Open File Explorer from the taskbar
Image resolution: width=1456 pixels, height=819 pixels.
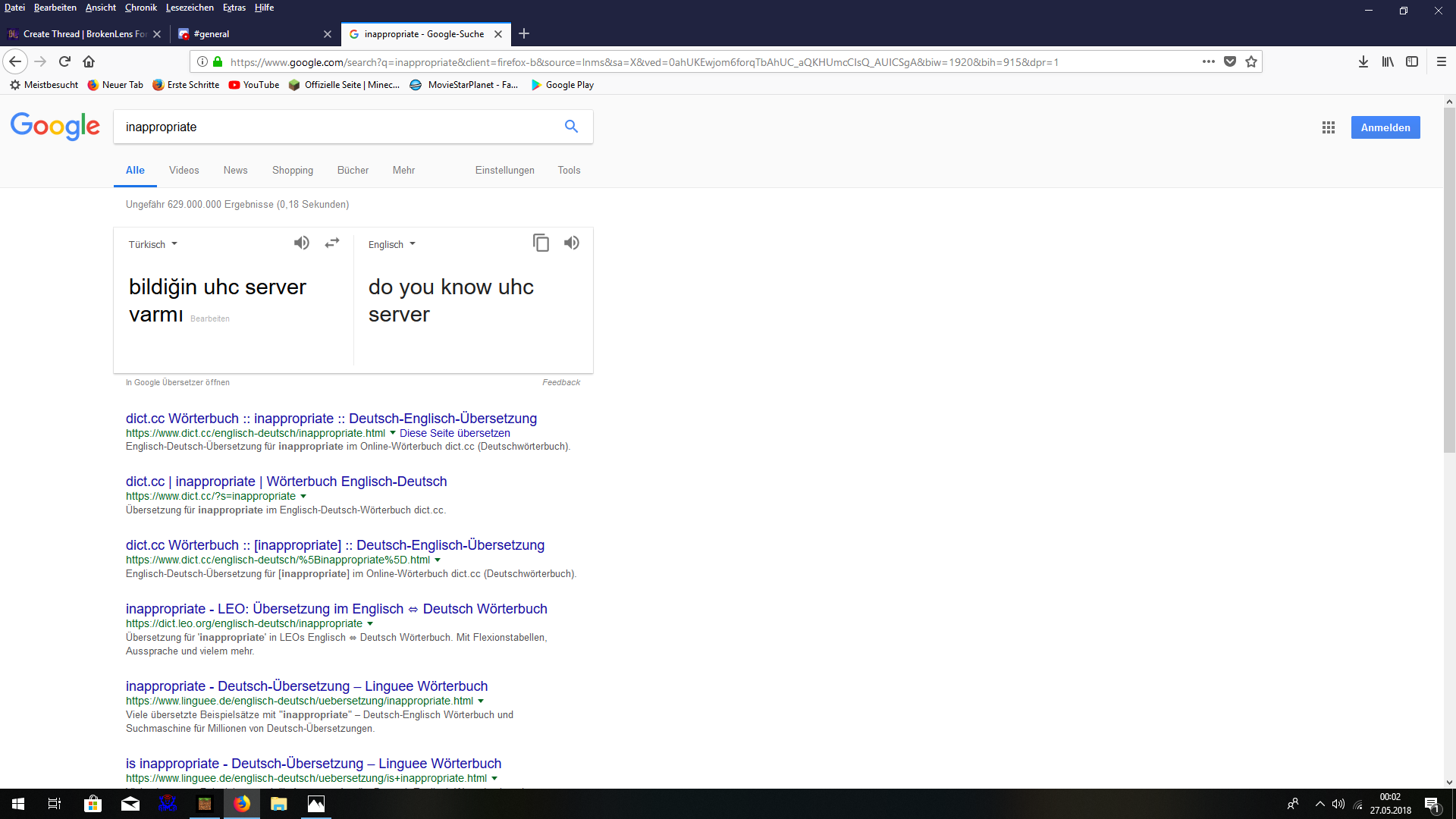click(279, 804)
